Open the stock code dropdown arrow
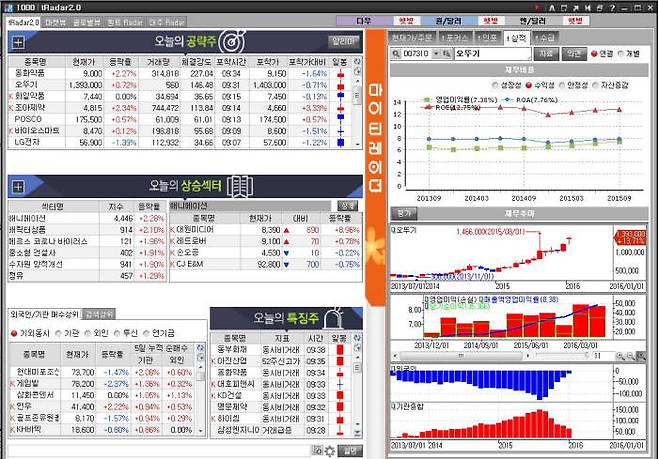Screen dimensions: 658x459 tap(436, 54)
